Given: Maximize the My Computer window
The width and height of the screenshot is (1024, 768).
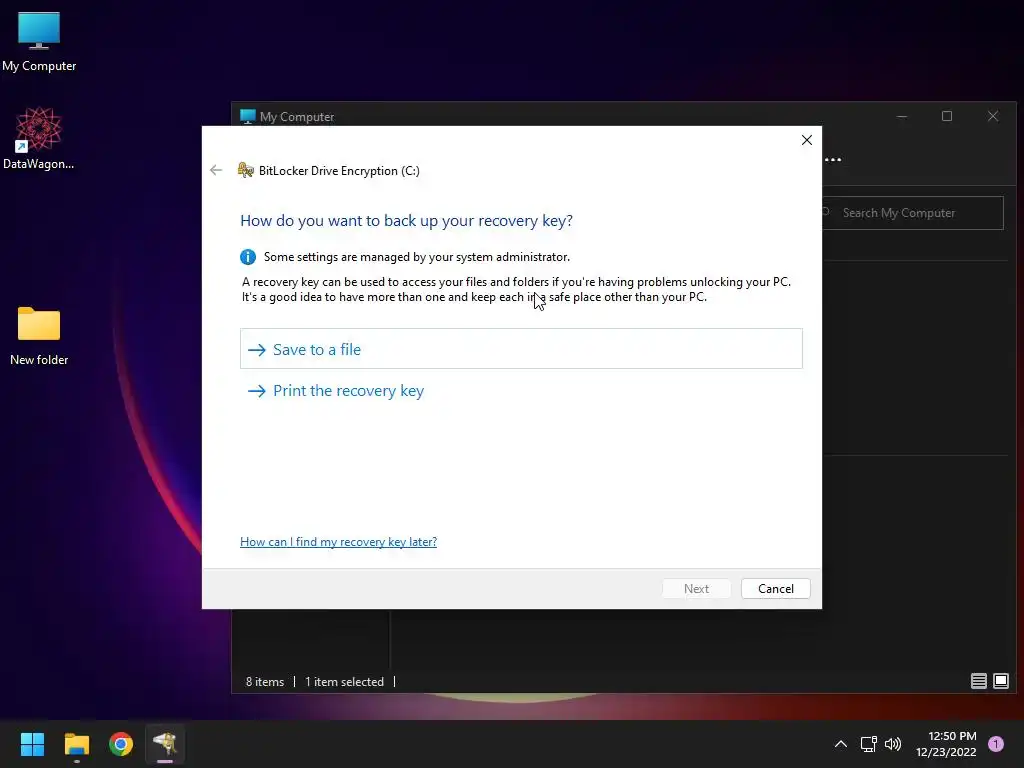Looking at the screenshot, I should (x=946, y=116).
